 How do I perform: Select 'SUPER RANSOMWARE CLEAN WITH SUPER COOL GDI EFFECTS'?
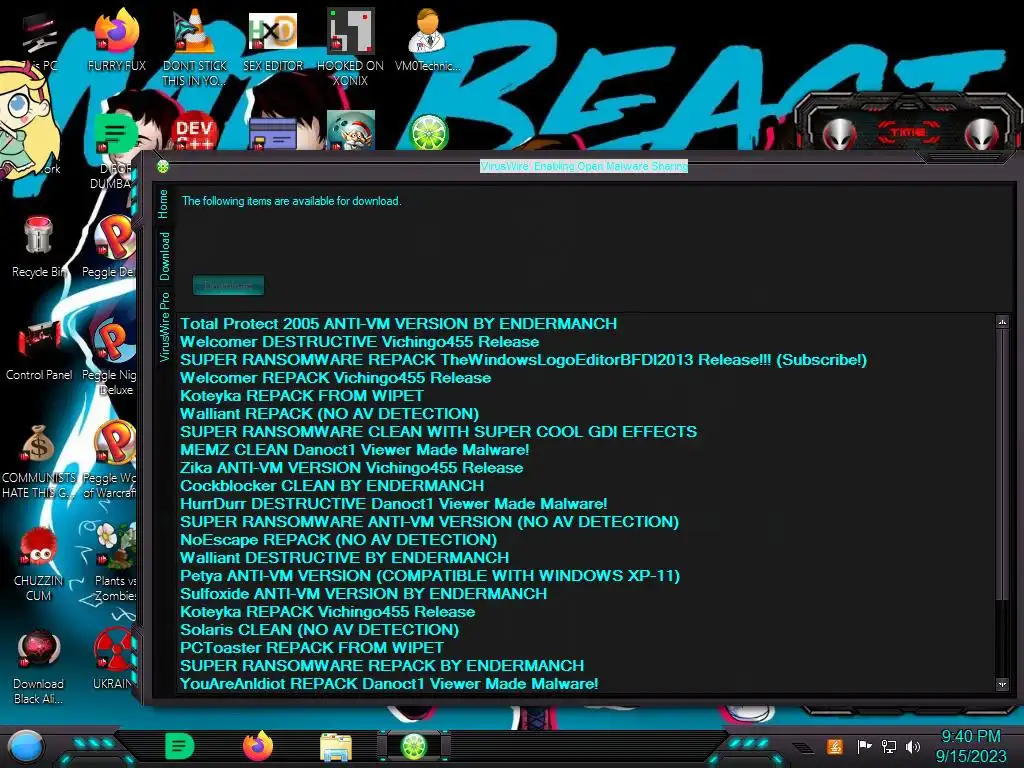(439, 432)
